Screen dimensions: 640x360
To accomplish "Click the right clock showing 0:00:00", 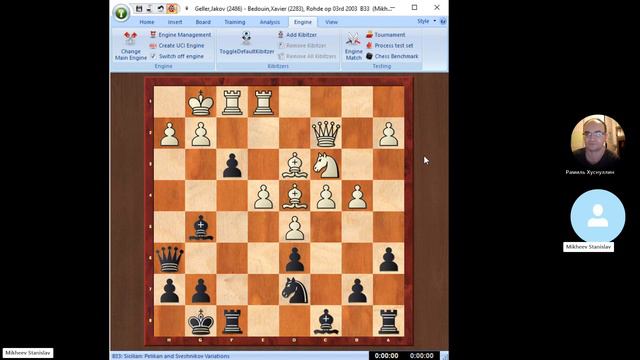I will [422, 356].
